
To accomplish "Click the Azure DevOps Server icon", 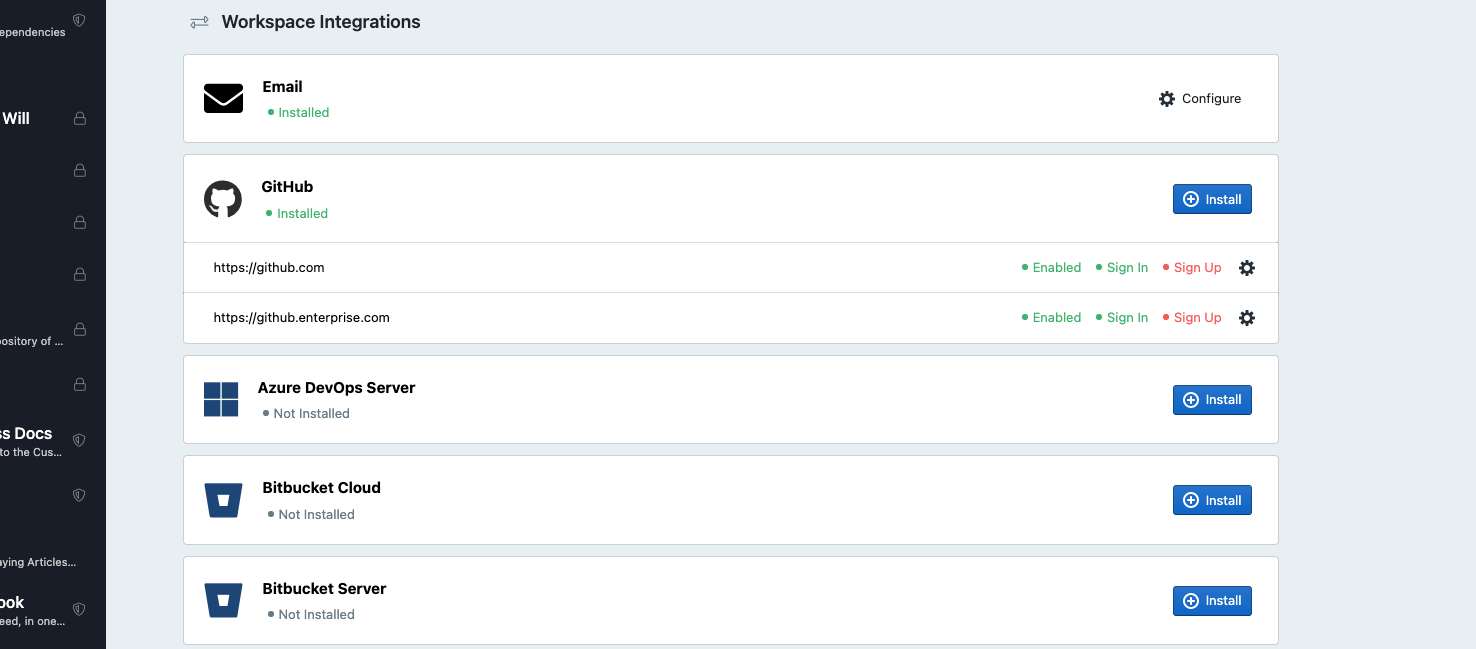I will pos(220,399).
